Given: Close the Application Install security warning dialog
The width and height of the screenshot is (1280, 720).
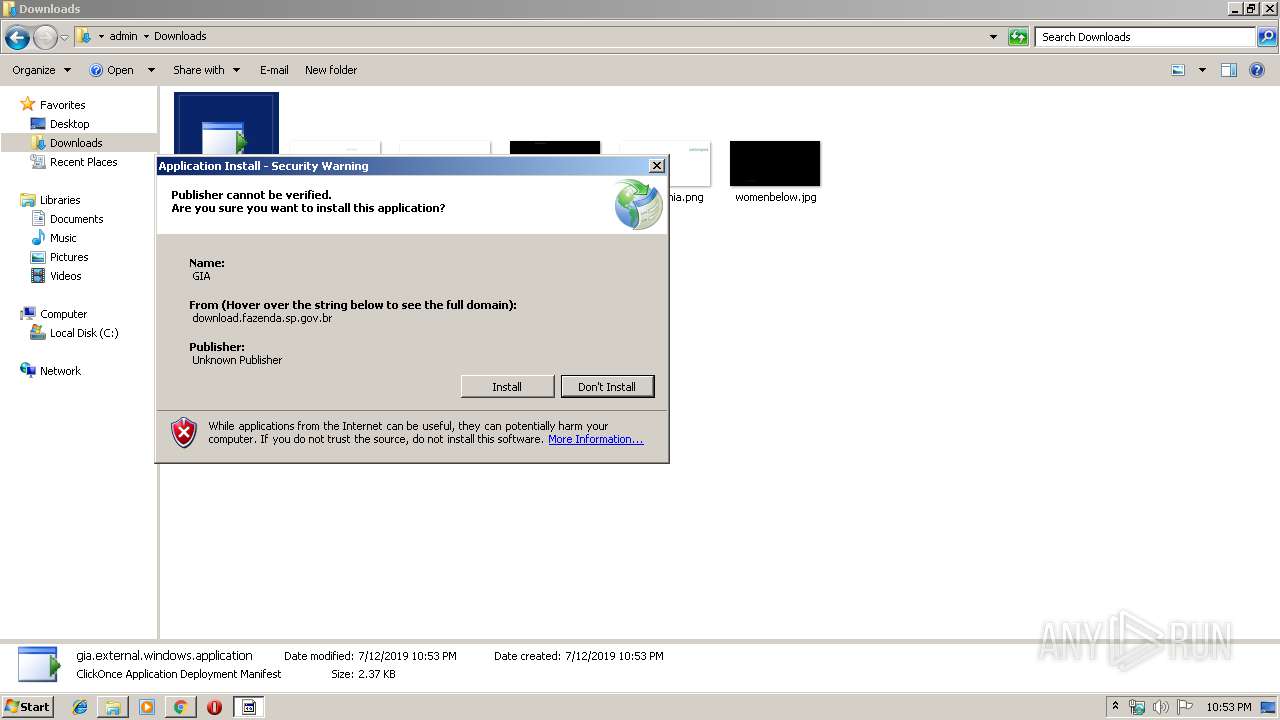Looking at the screenshot, I should pyautogui.click(x=656, y=166).
